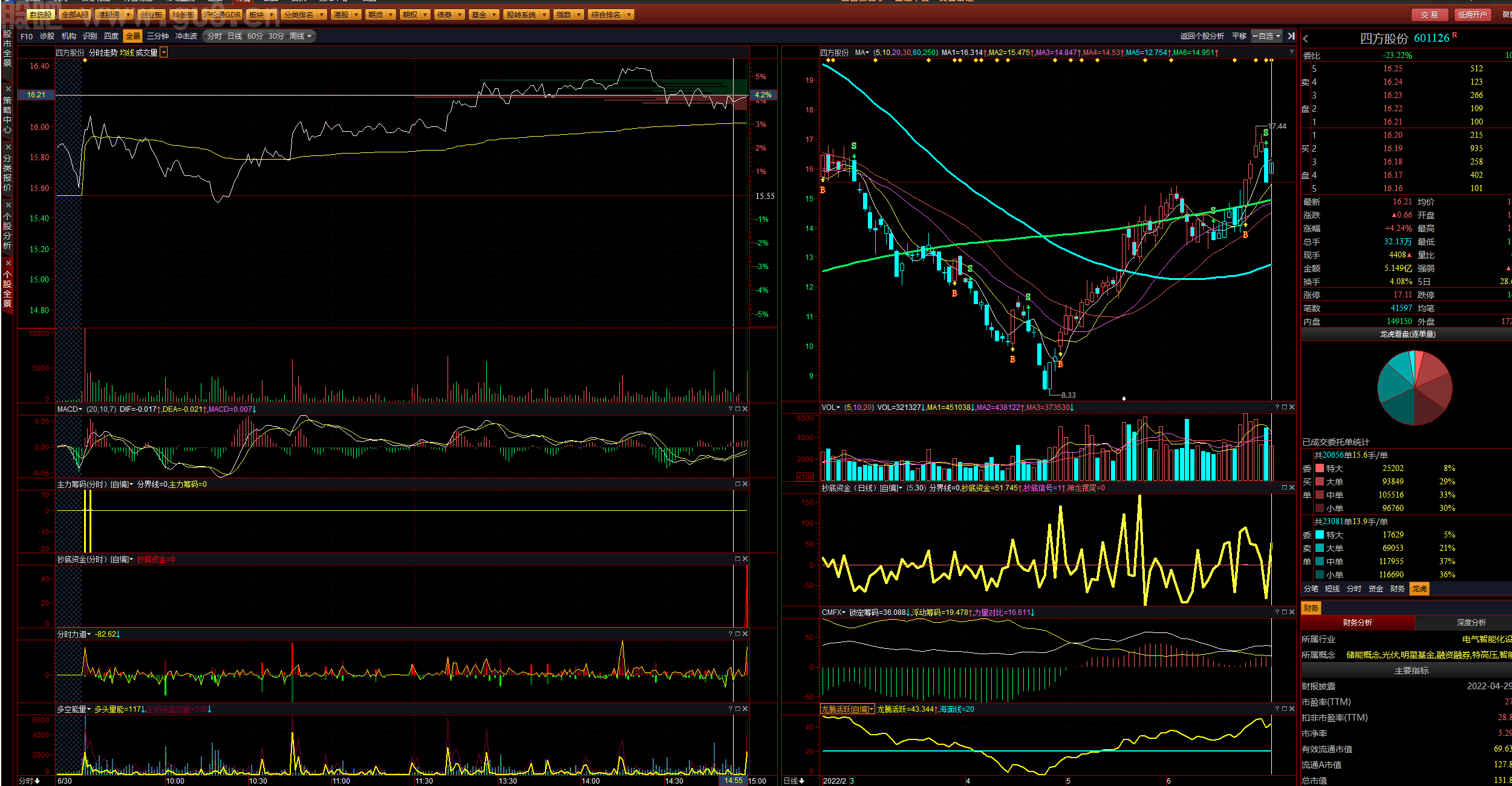Viewport: 1512px width, 786px height.
Task: Switch the chart period to 日线
Action: coord(235,36)
